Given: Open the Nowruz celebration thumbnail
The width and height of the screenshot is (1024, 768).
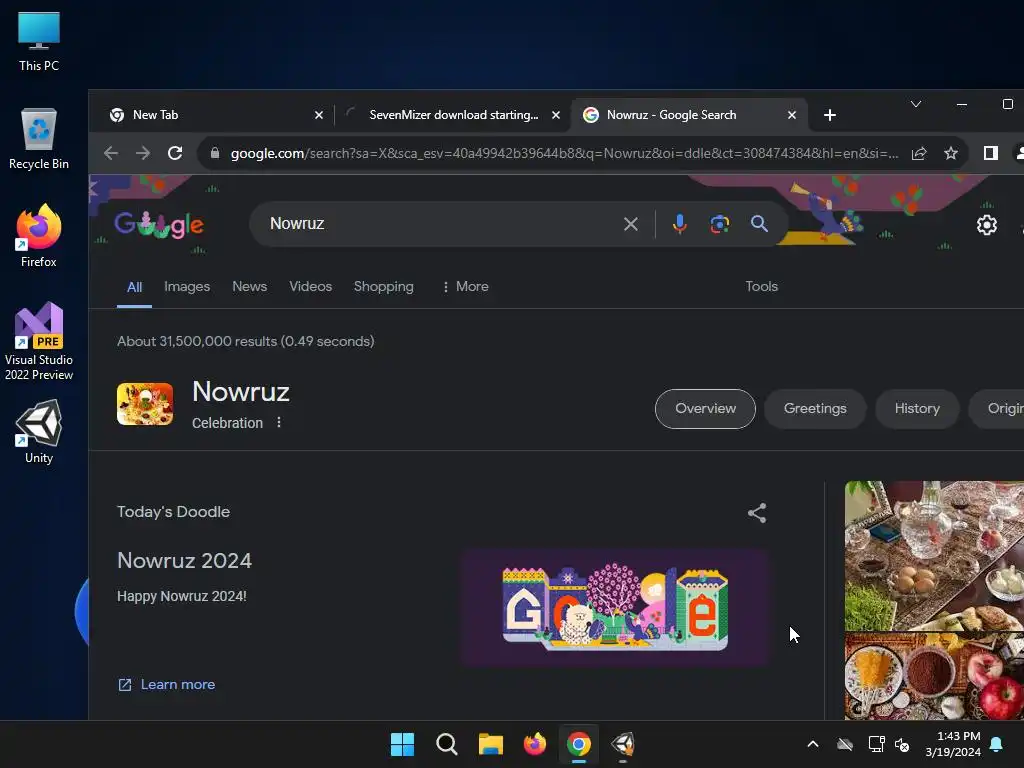Looking at the screenshot, I should tap(145, 404).
